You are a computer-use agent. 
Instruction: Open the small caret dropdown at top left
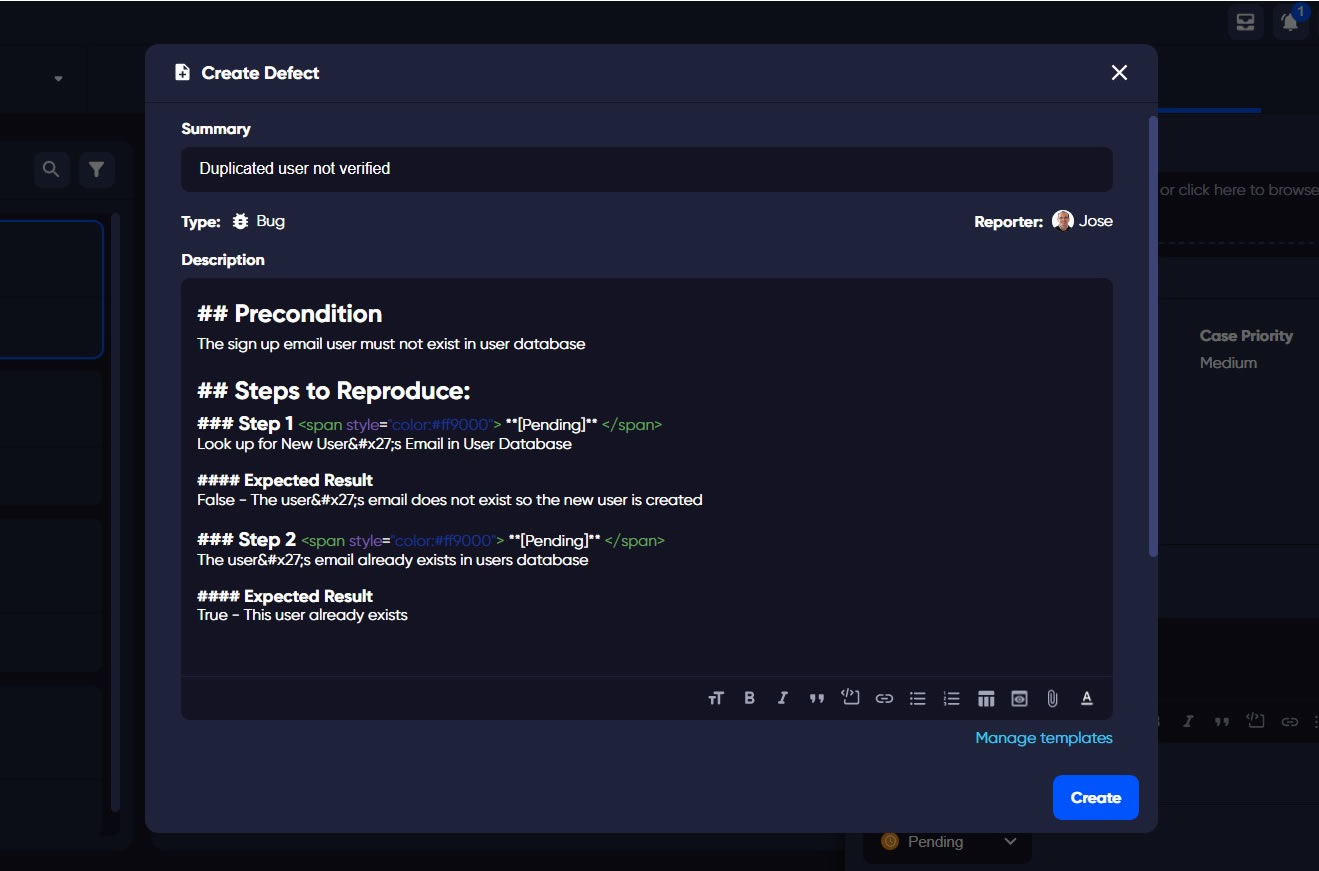click(x=58, y=79)
